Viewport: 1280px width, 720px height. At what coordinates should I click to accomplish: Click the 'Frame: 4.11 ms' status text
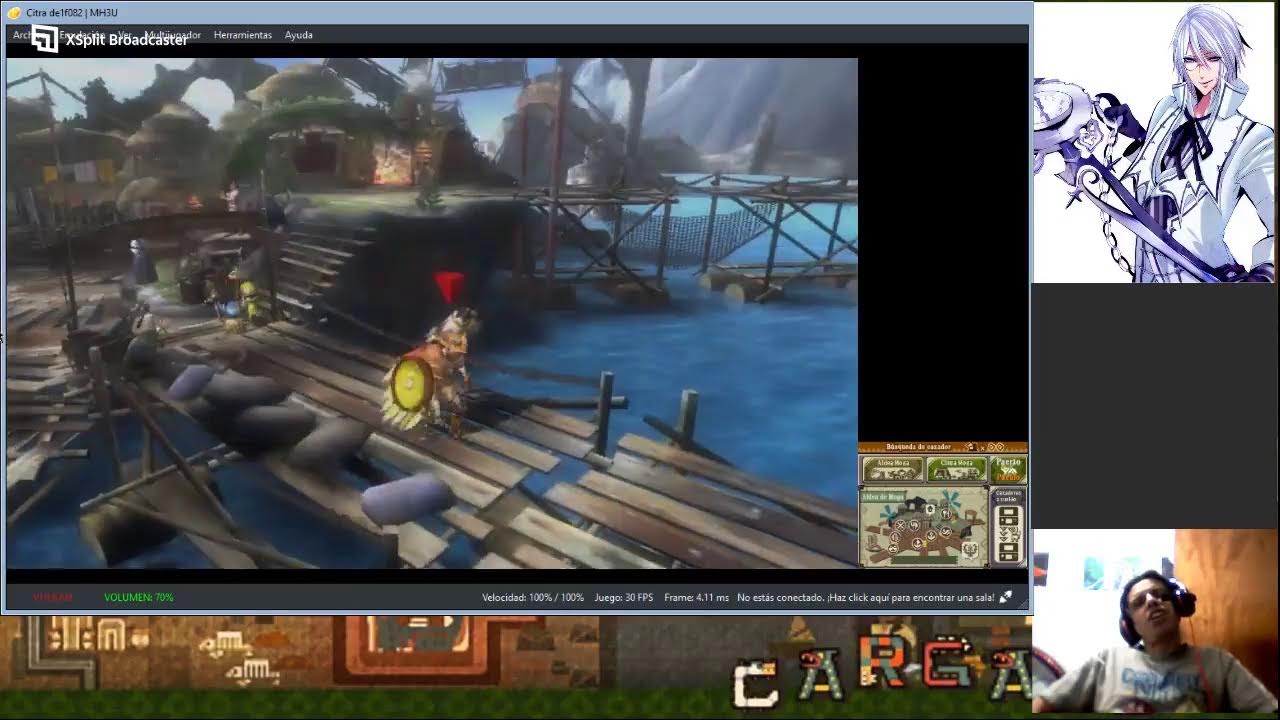click(696, 597)
